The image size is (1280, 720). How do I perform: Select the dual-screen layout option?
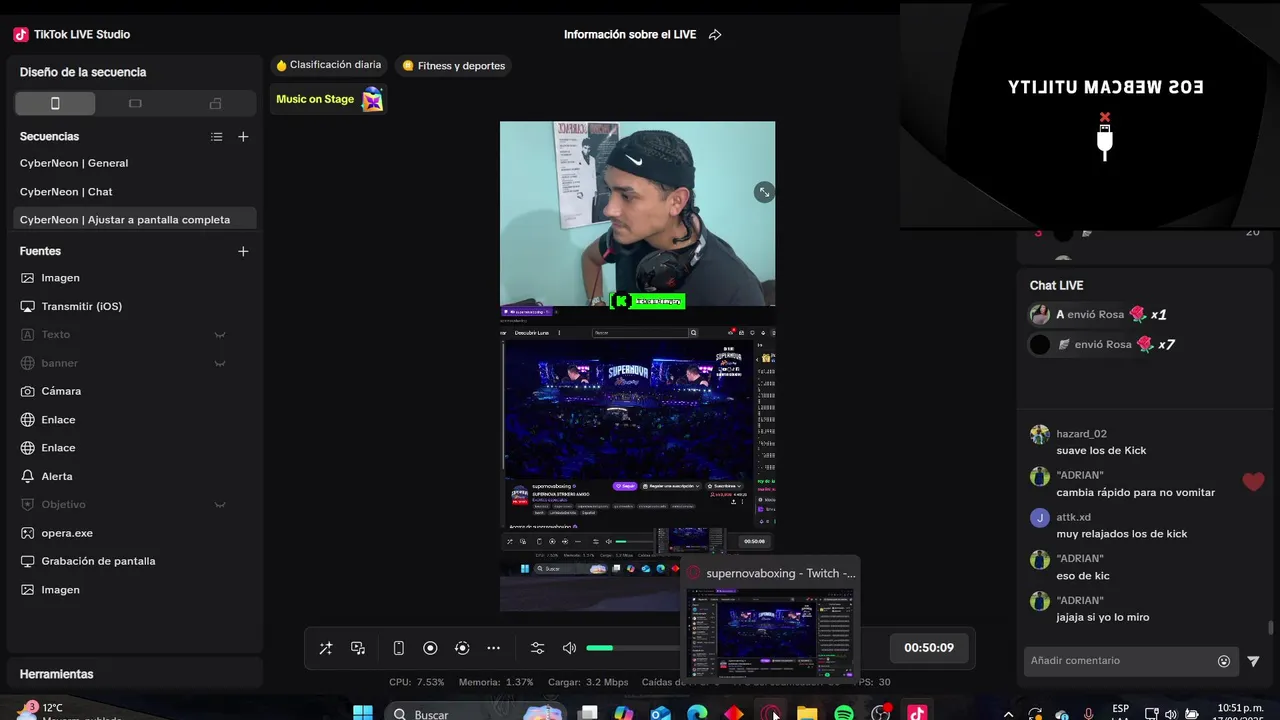coord(215,103)
